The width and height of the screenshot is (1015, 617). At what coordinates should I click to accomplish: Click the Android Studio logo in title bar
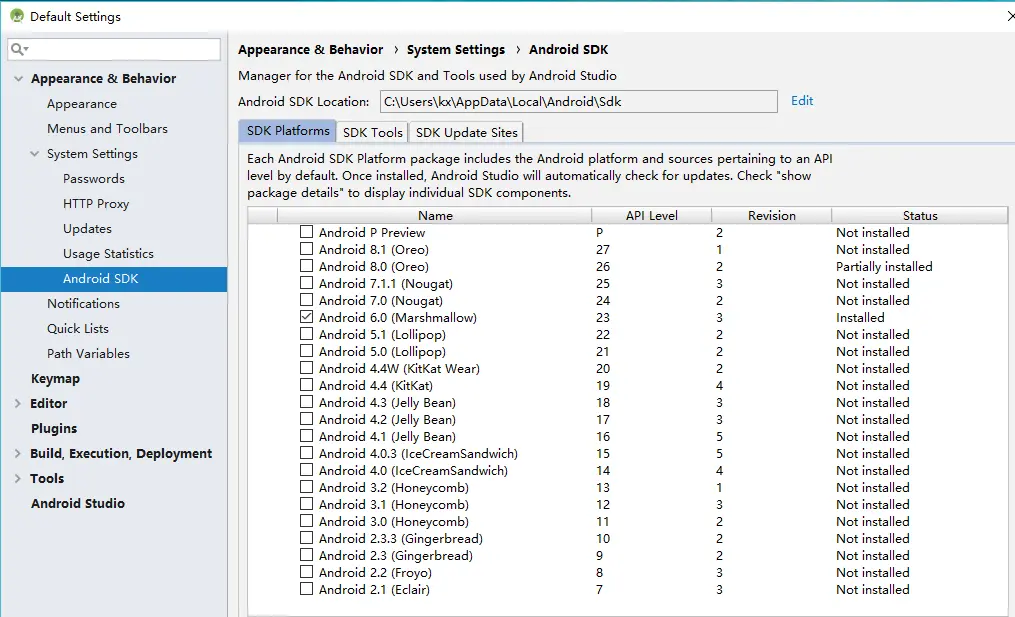(17, 16)
